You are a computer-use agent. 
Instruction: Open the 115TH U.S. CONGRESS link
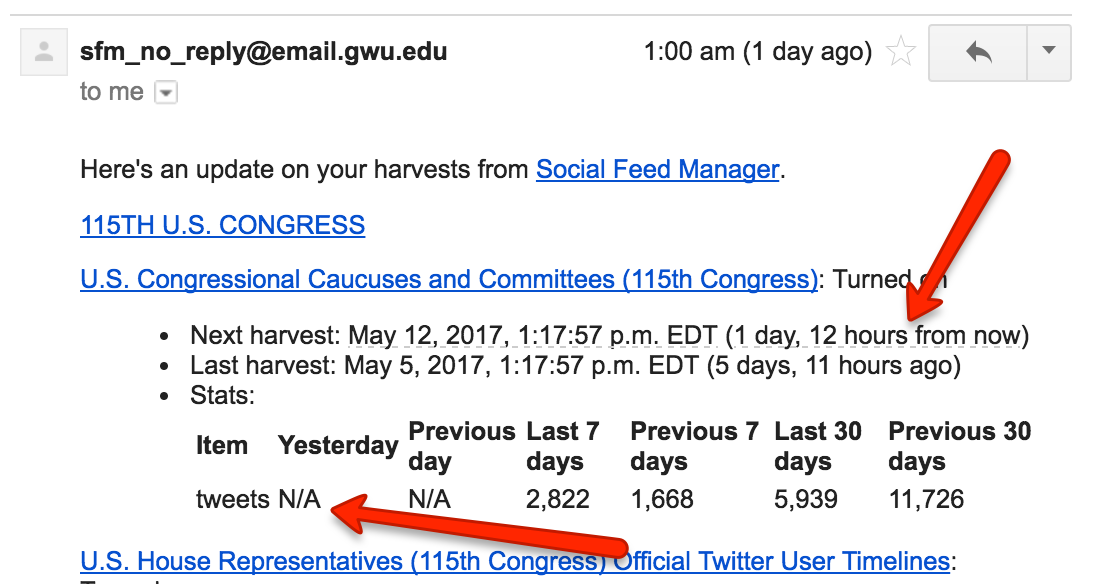(x=222, y=225)
